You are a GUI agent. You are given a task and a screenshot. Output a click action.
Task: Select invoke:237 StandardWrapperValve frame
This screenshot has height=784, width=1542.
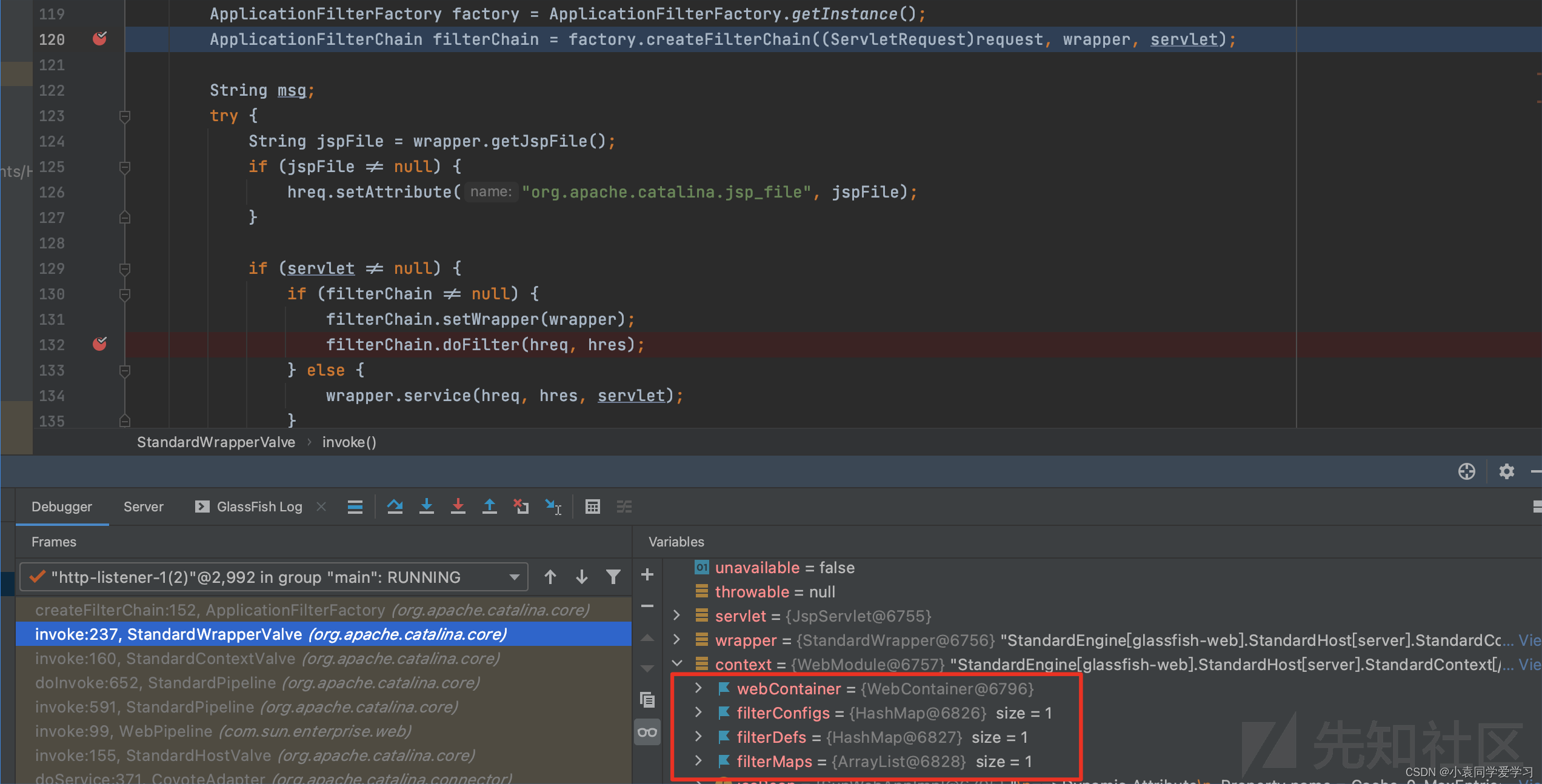(324, 634)
